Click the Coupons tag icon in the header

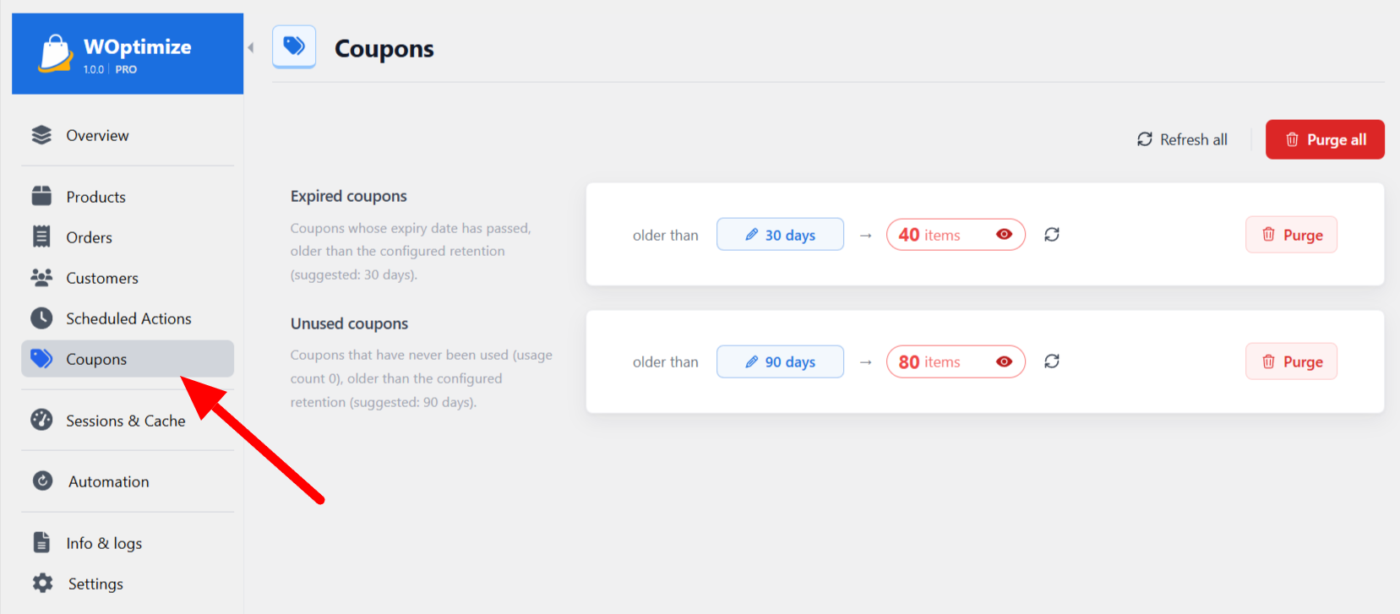click(x=294, y=46)
